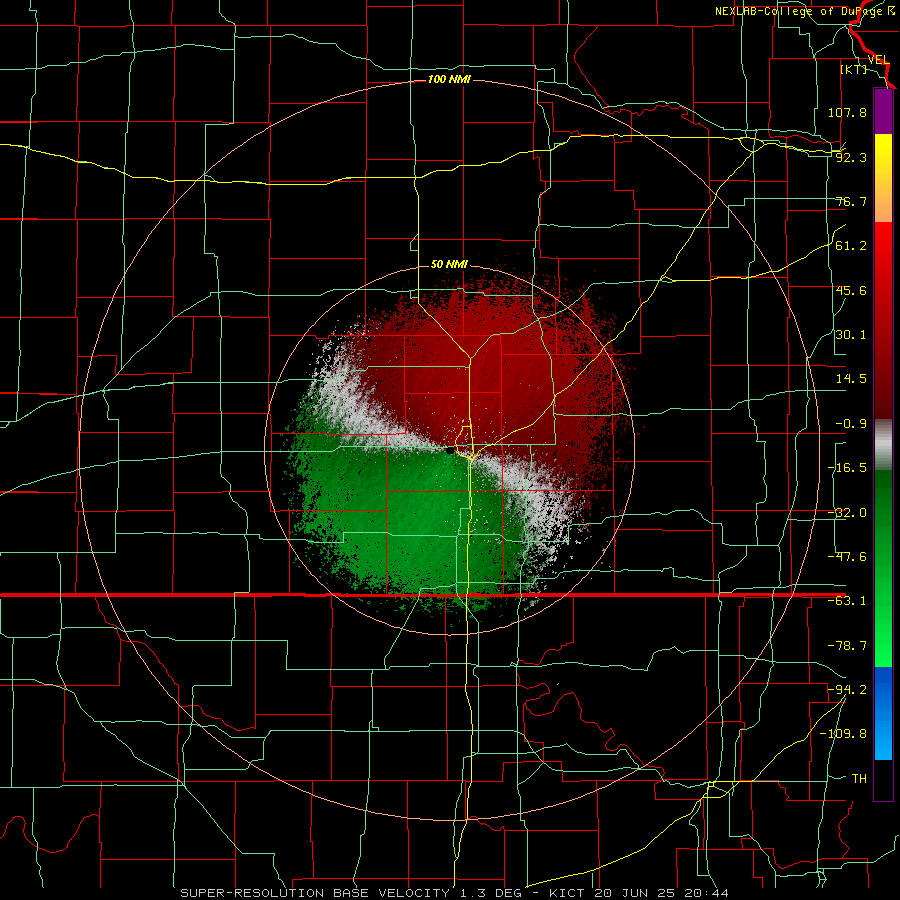Click the blue segment of velocity color bar
Image resolution: width=900 pixels, height=900 pixels.
tap(883, 713)
